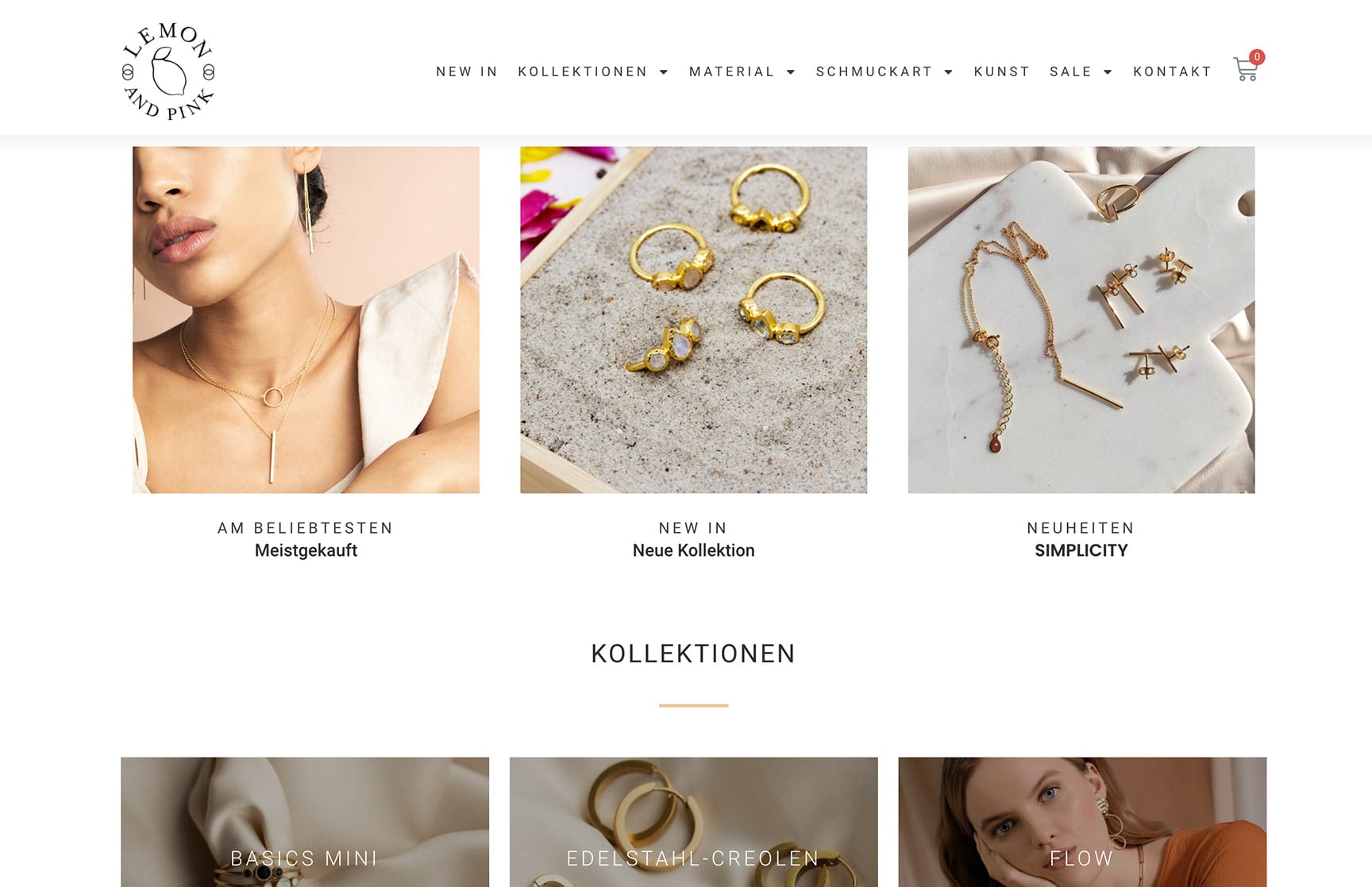This screenshot has height=887, width=1372.
Task: Open the shopping cart icon
Action: pos(1245,70)
